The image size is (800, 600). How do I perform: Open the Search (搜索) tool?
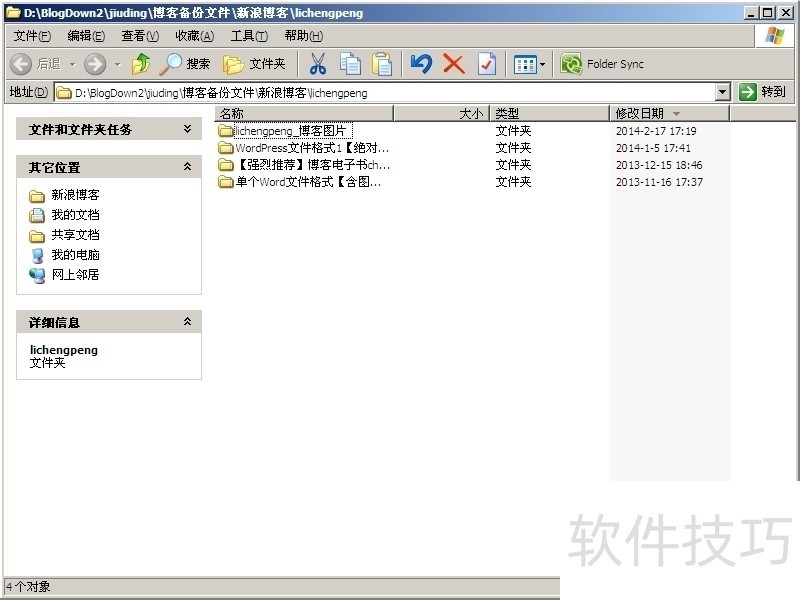click(x=186, y=64)
